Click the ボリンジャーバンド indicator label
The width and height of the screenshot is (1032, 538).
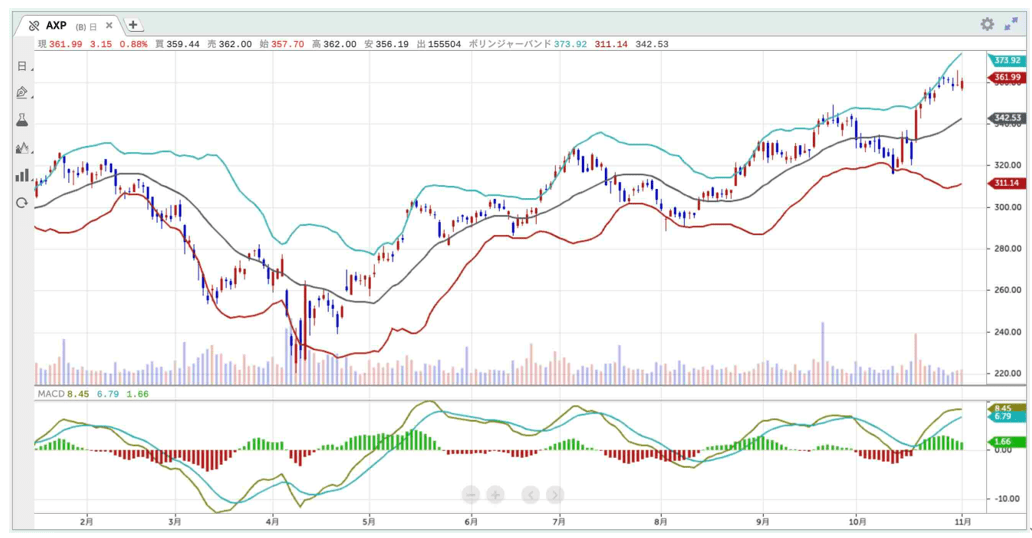(x=509, y=44)
